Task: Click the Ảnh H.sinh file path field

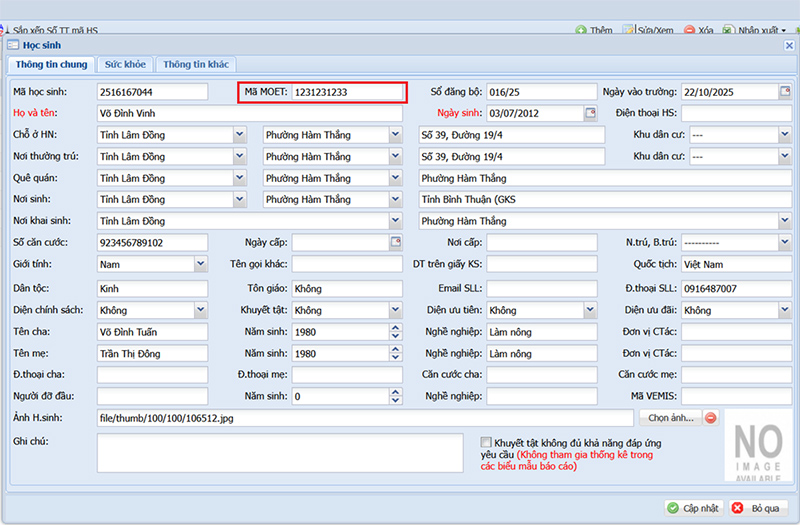Action: point(365,418)
